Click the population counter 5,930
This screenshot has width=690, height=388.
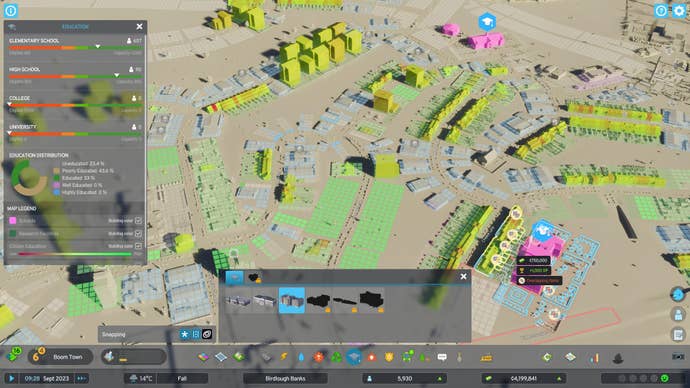pyautogui.click(x=404, y=378)
